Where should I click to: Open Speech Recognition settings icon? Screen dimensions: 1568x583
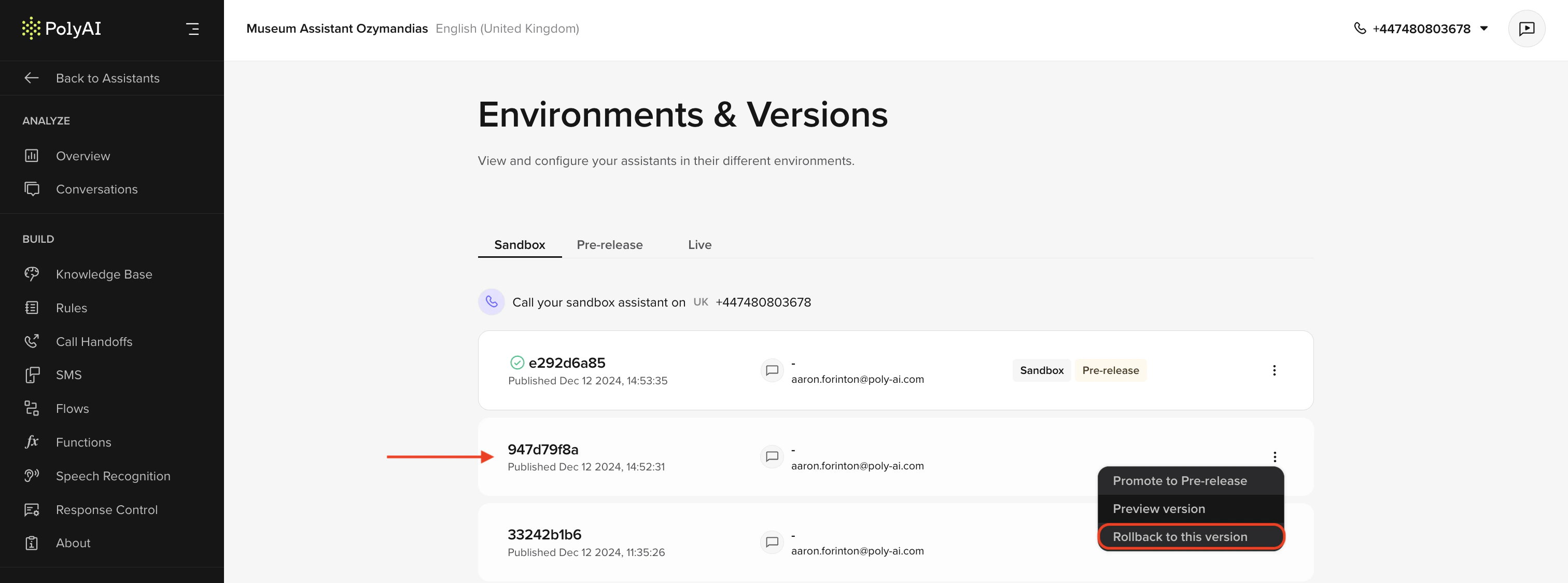[32, 476]
